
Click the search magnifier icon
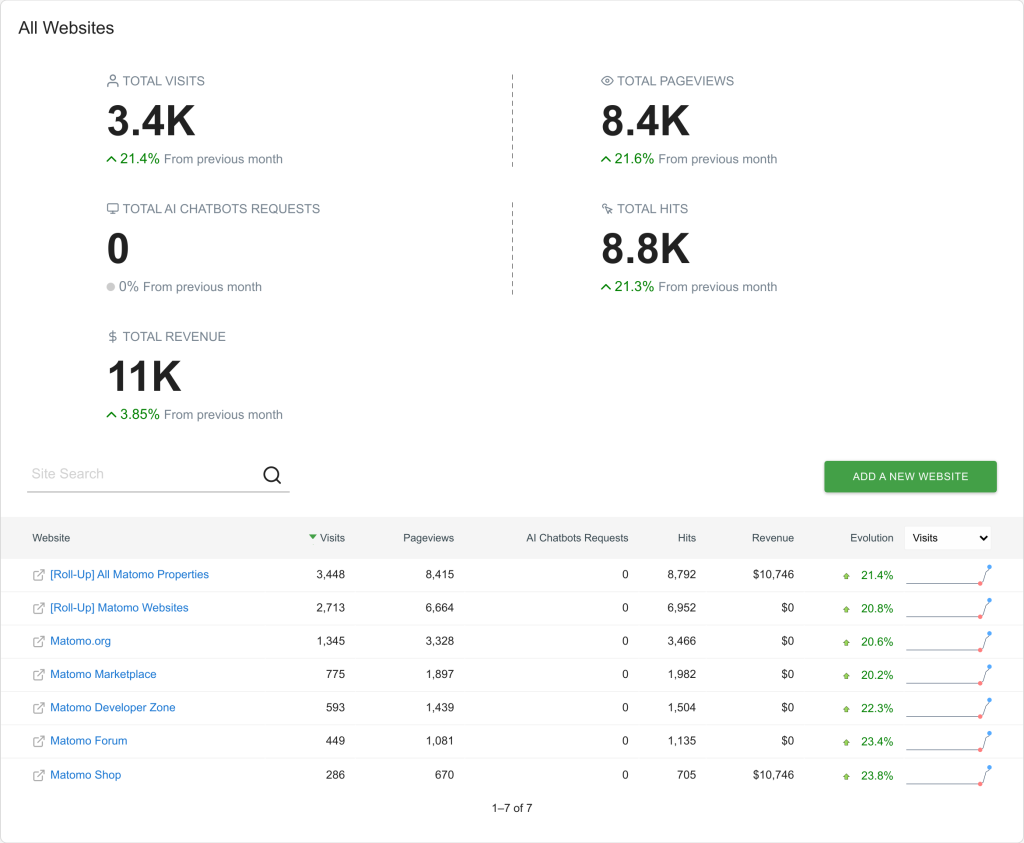pos(272,475)
